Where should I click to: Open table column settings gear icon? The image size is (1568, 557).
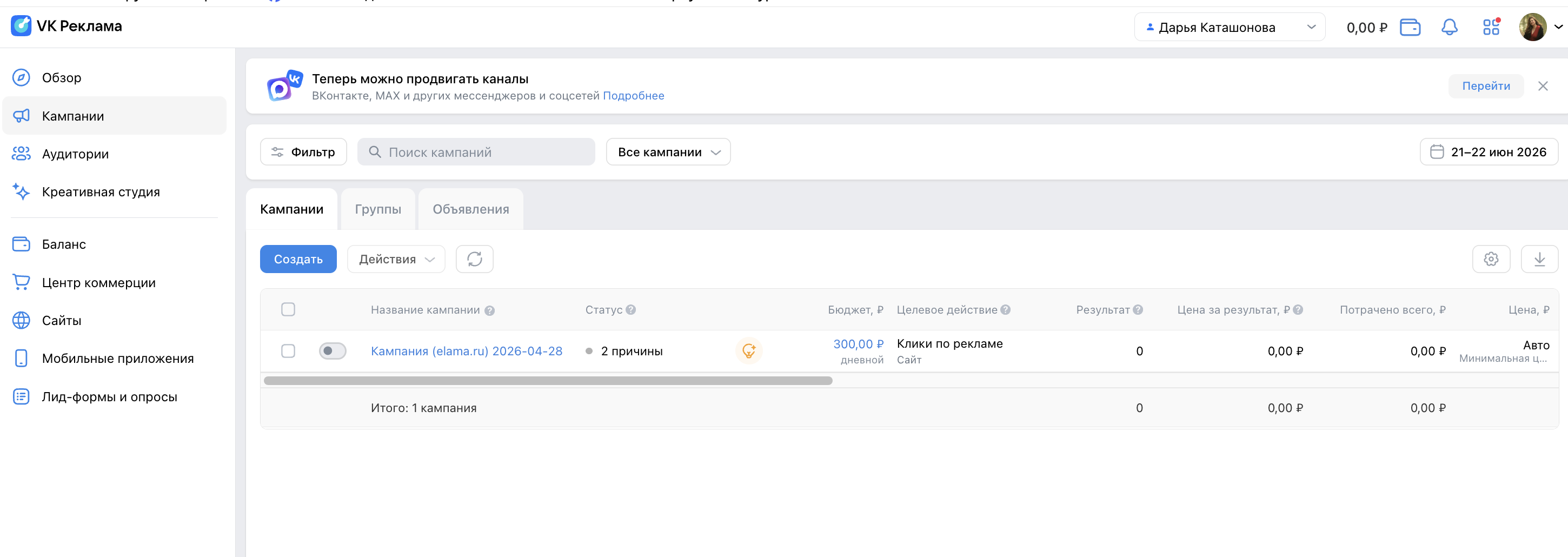pyautogui.click(x=1491, y=260)
